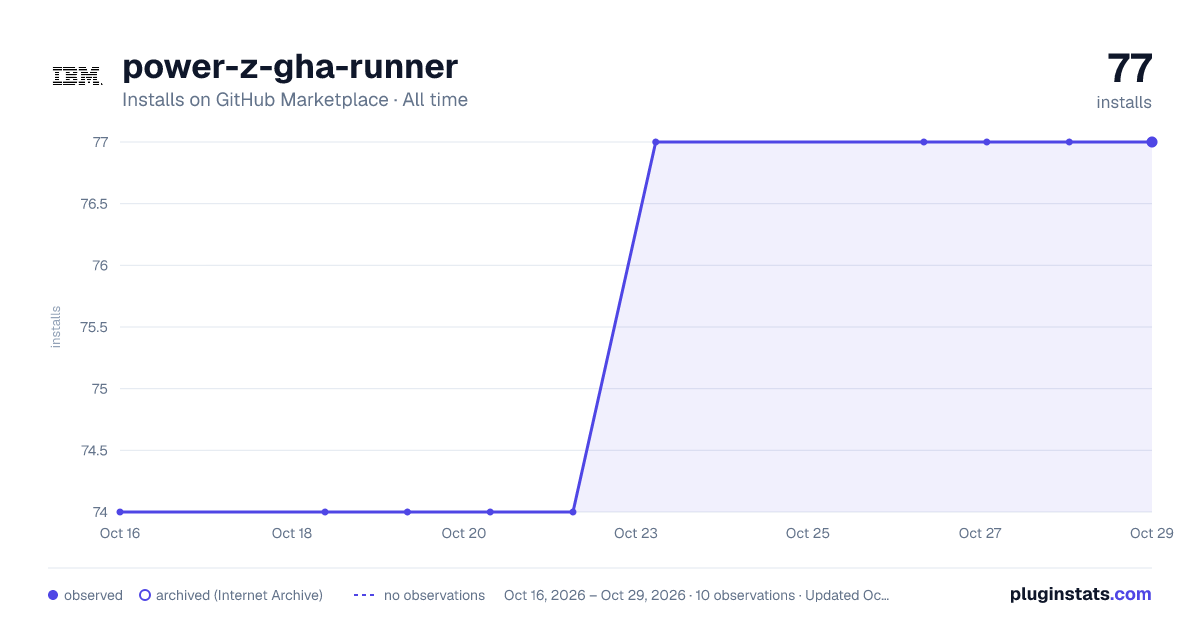Click the y-axis label 76

(x=100, y=266)
